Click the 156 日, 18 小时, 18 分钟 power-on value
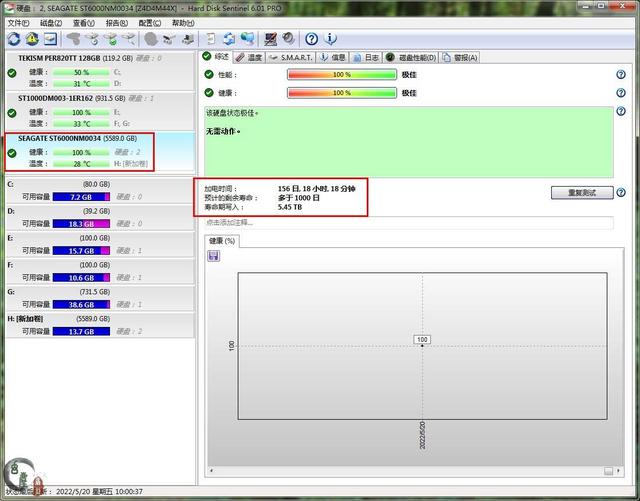The height and width of the screenshot is (501, 640). [316, 189]
